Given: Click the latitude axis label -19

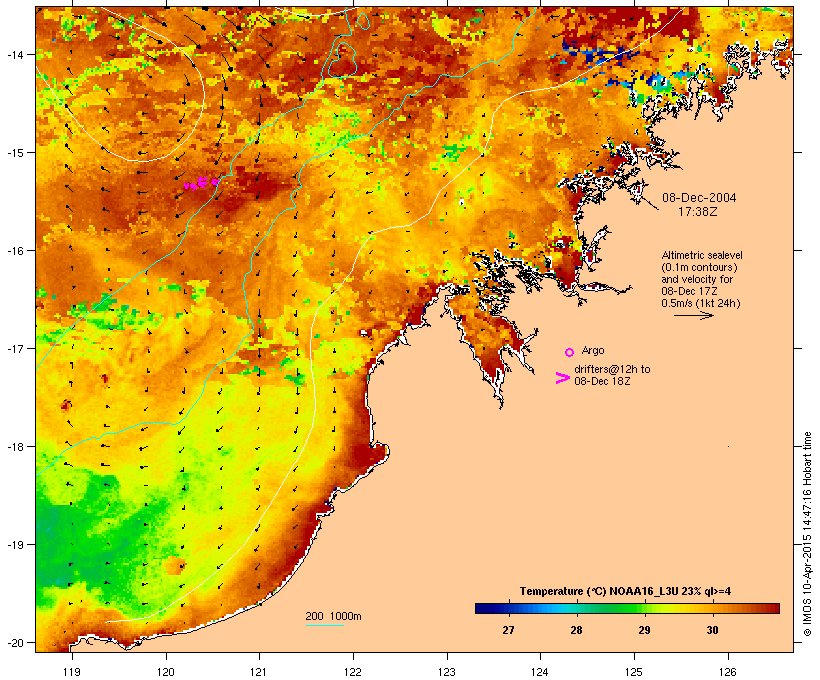Looking at the screenshot, I should [14, 545].
